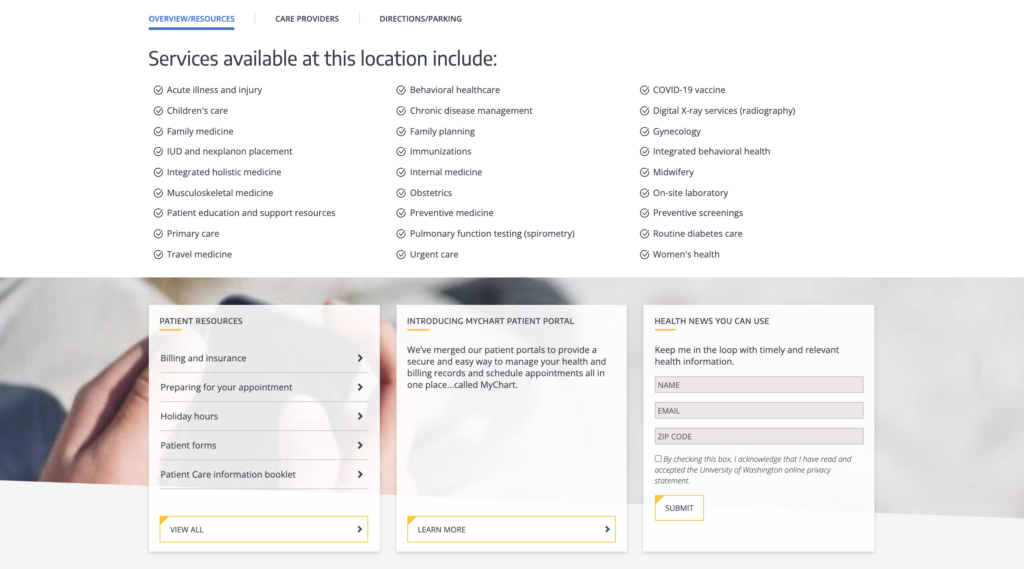
Task: Open the Directions/Parking tab
Action: [x=421, y=19]
